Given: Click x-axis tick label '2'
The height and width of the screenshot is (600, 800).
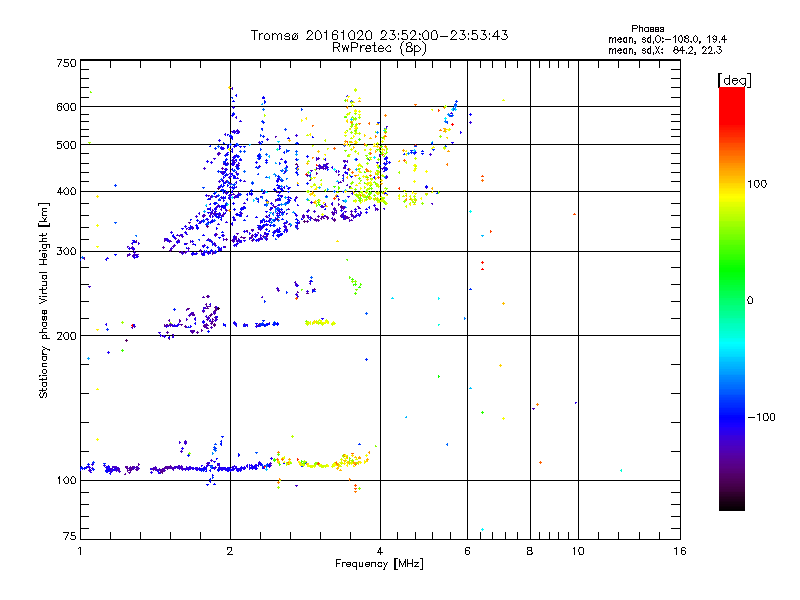Looking at the screenshot, I should [x=230, y=551].
